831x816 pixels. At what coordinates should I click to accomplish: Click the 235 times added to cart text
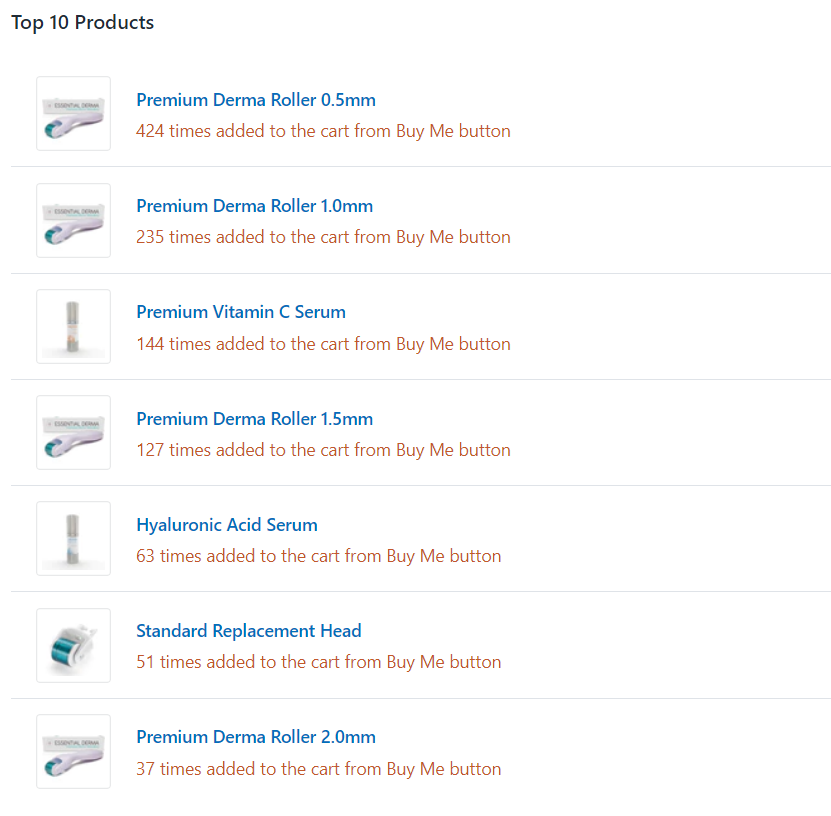point(323,237)
